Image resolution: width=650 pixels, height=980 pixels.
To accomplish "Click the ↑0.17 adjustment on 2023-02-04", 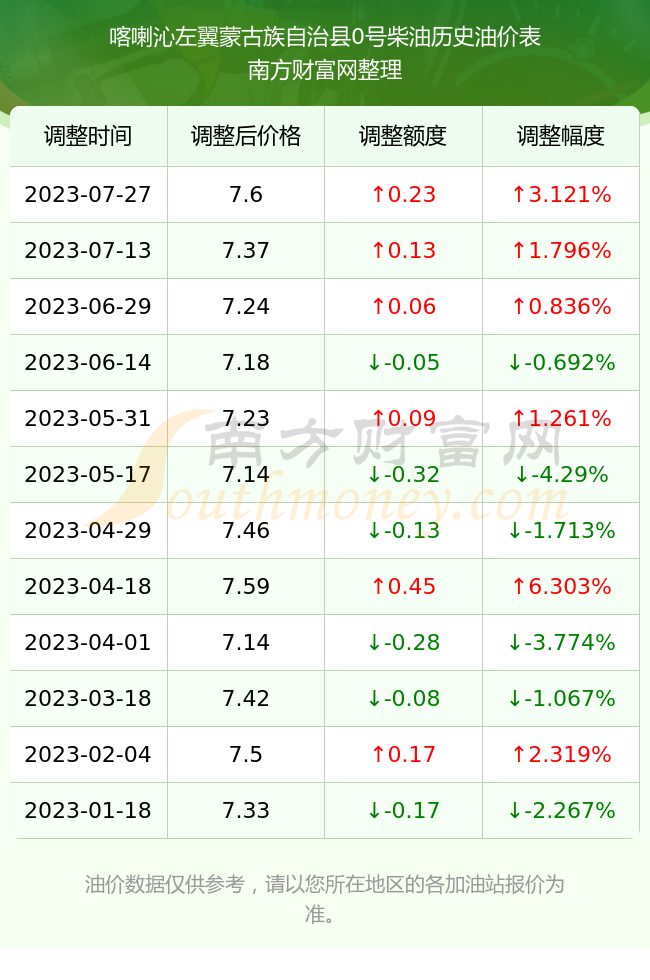I will (403, 754).
